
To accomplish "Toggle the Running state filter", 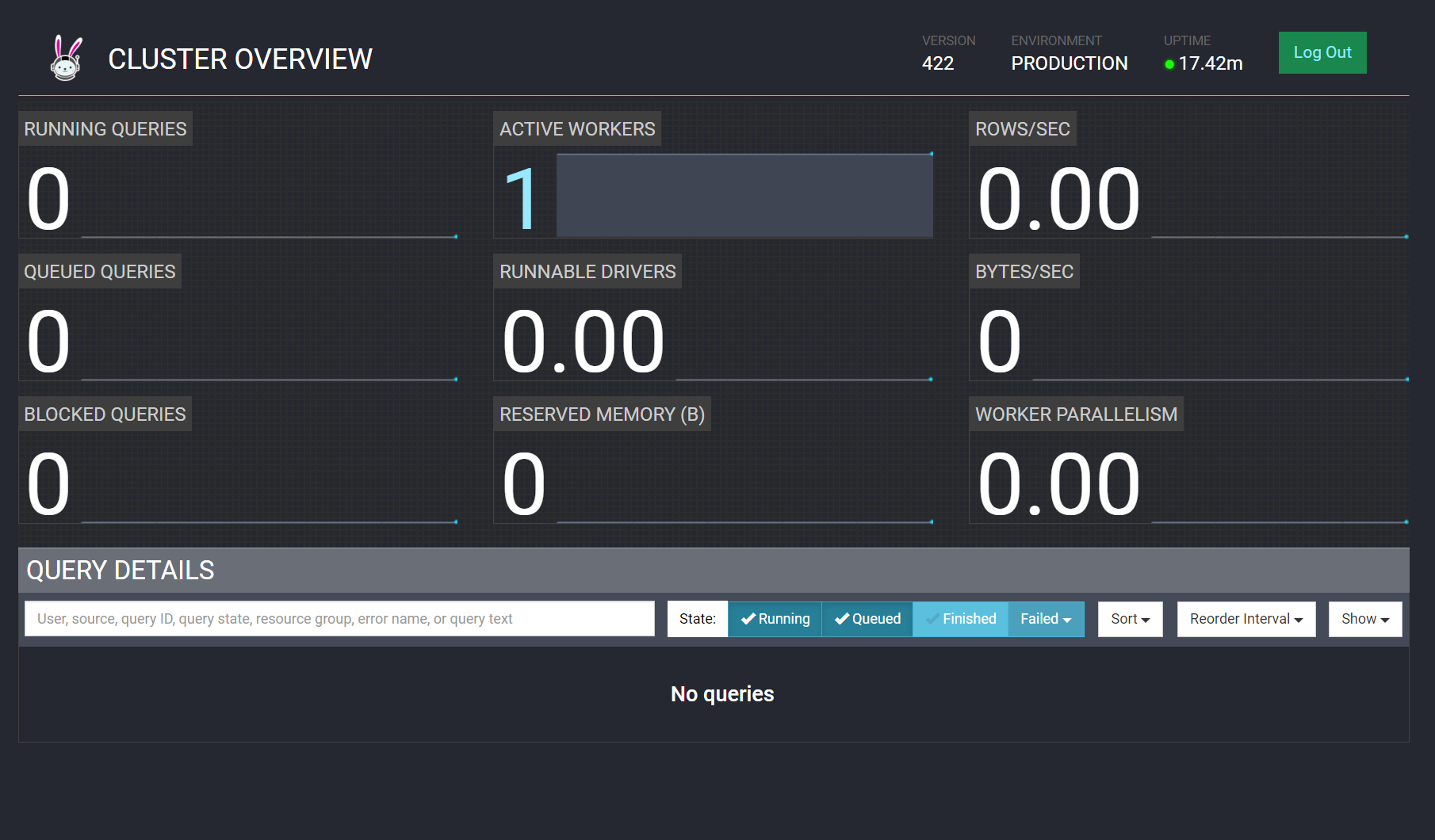I will coord(775,619).
